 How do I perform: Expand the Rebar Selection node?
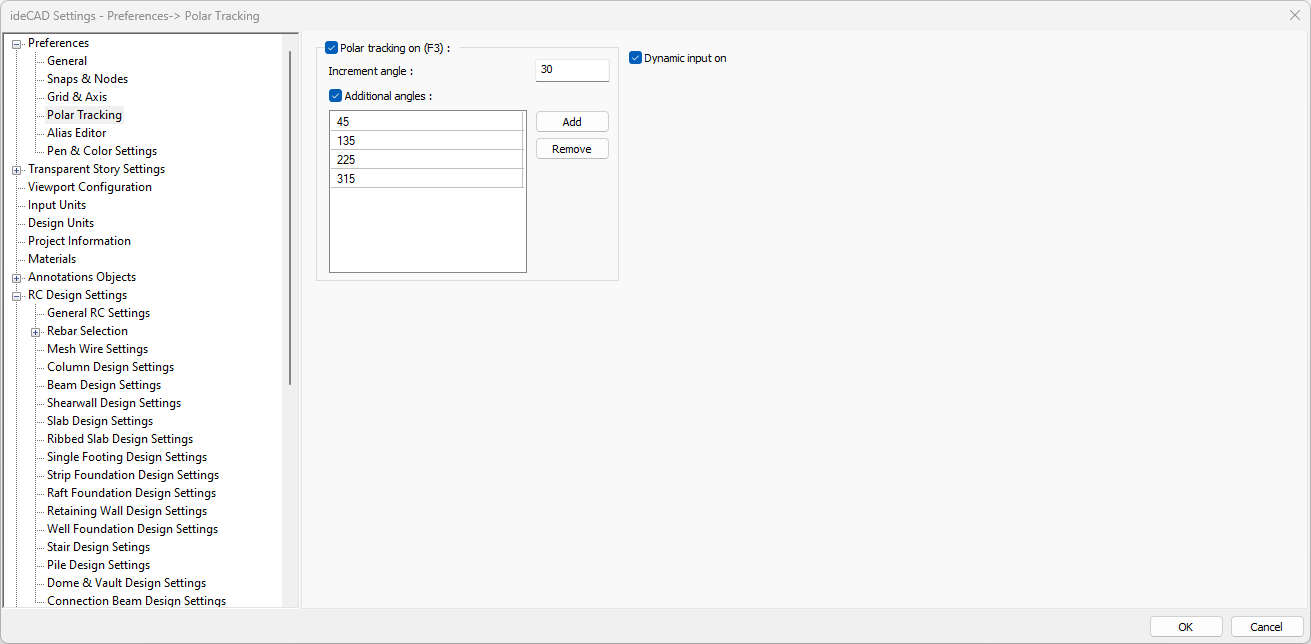(x=35, y=332)
